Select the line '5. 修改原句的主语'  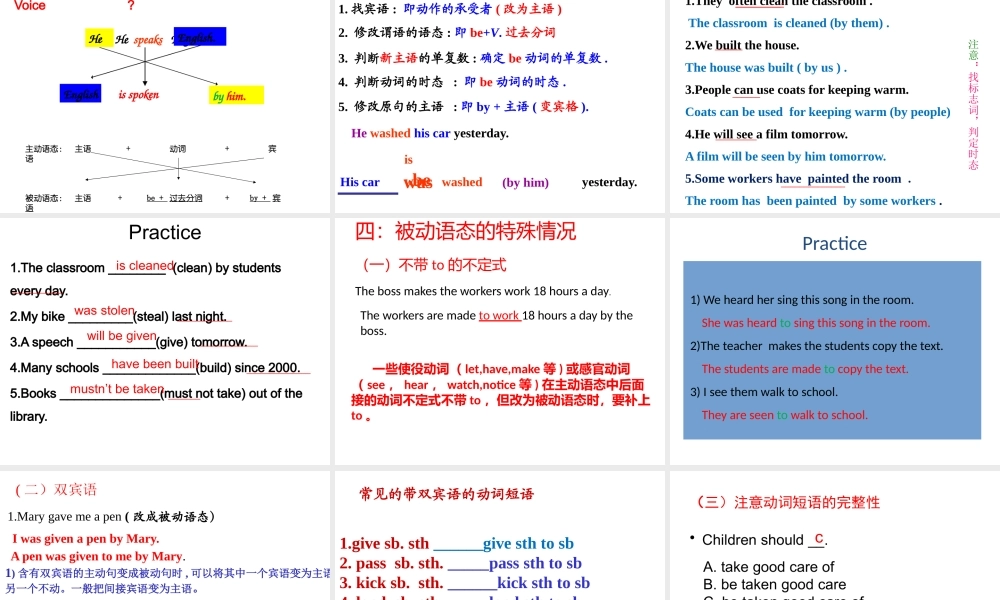[464, 106]
